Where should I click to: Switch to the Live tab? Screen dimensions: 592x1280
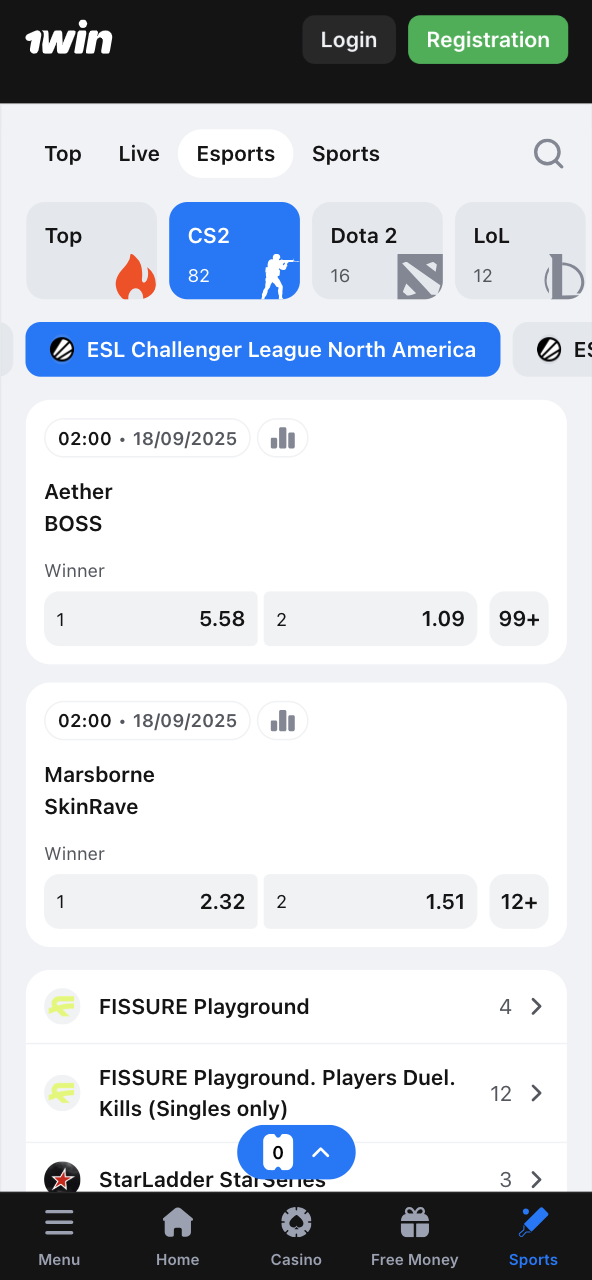point(138,154)
